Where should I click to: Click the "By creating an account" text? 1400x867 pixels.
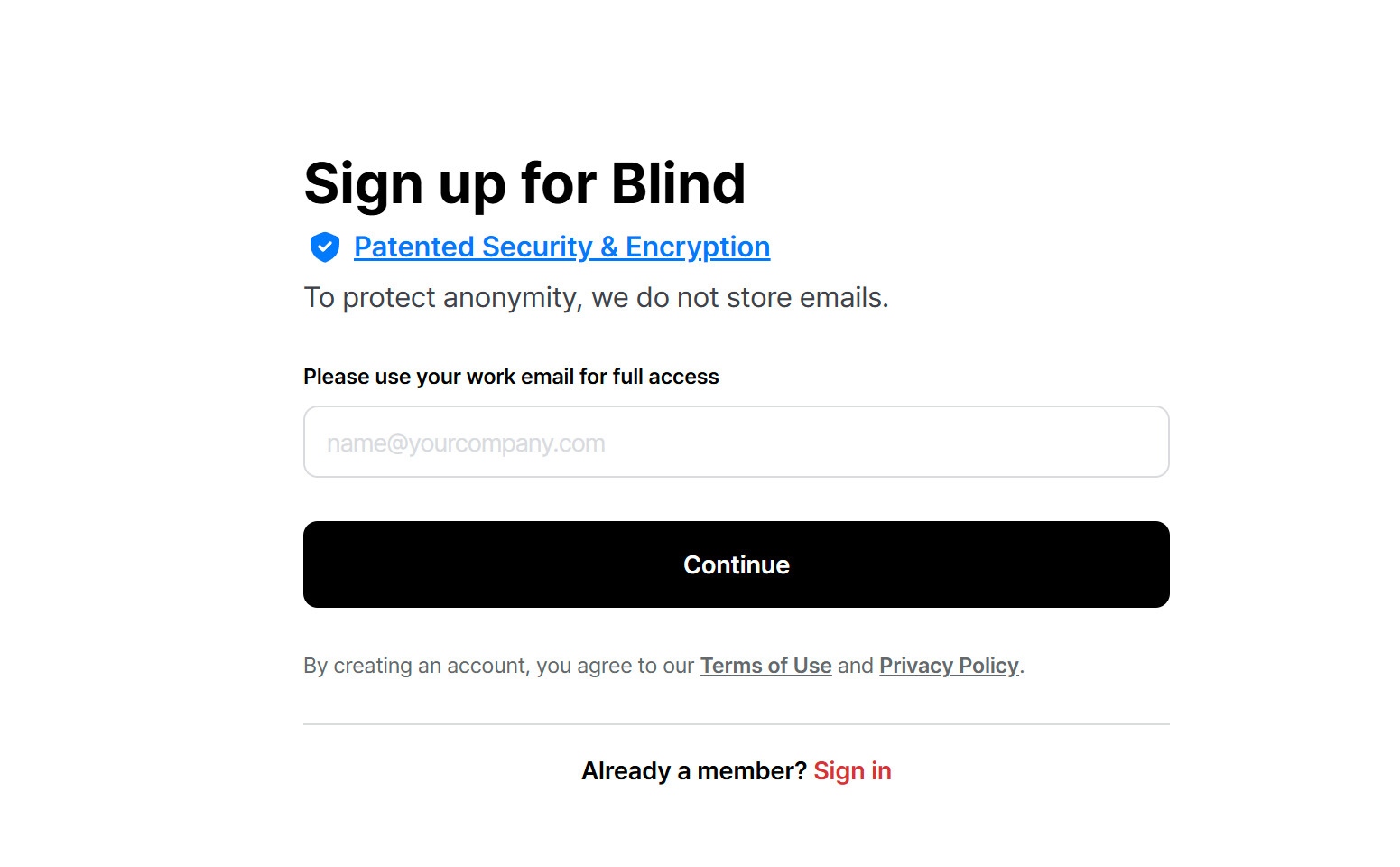tap(498, 666)
